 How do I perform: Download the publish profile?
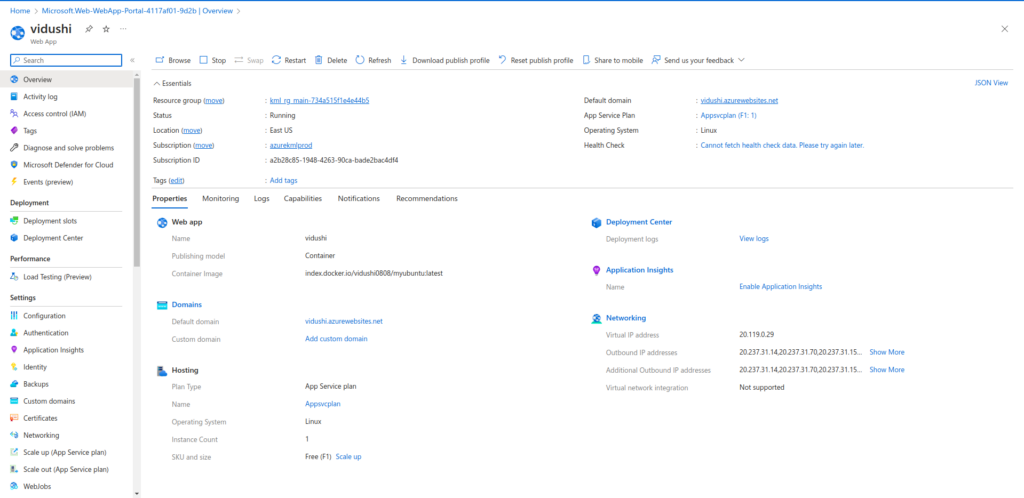(444, 60)
